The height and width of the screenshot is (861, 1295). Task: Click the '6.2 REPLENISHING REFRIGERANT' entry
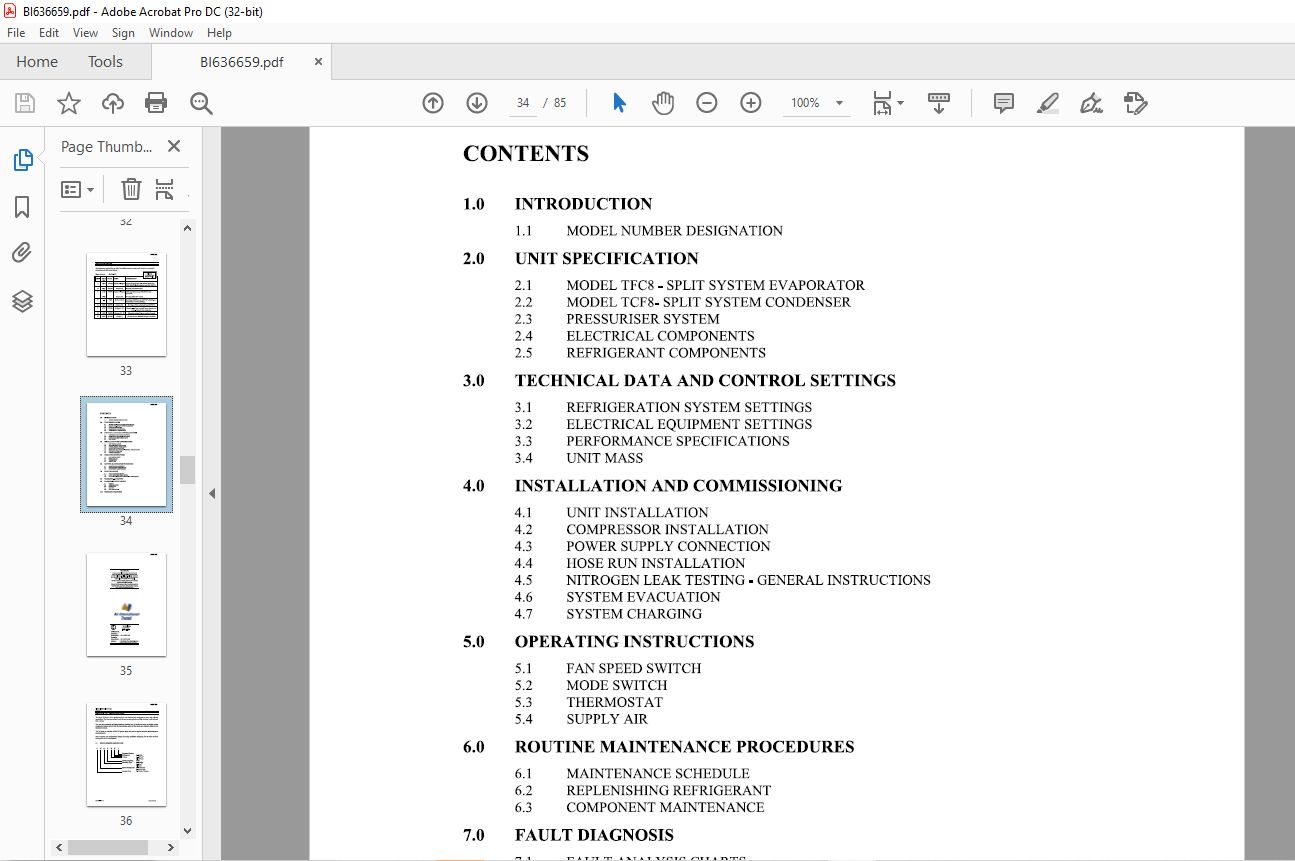(643, 790)
